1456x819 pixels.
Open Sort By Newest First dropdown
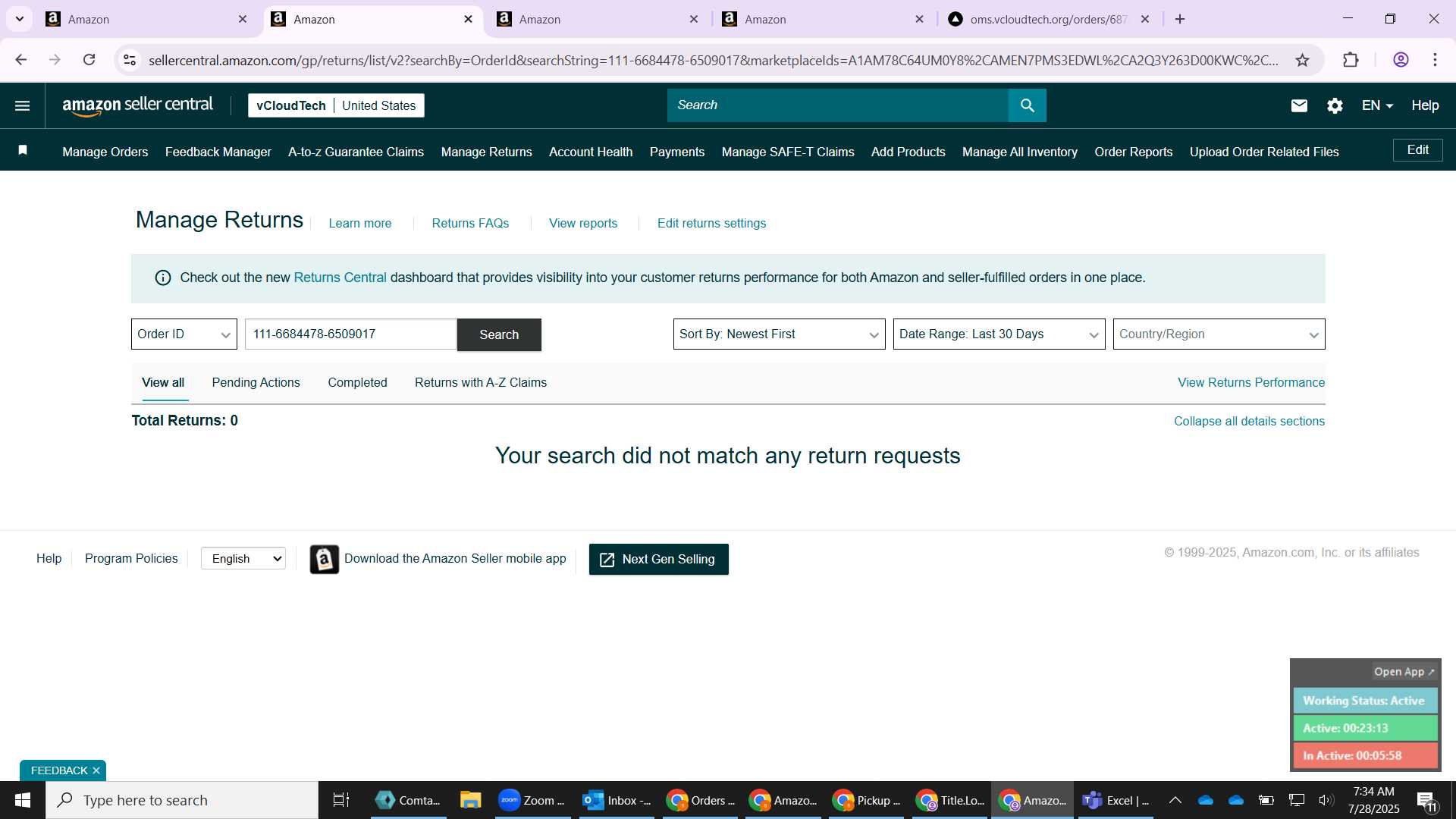click(779, 334)
